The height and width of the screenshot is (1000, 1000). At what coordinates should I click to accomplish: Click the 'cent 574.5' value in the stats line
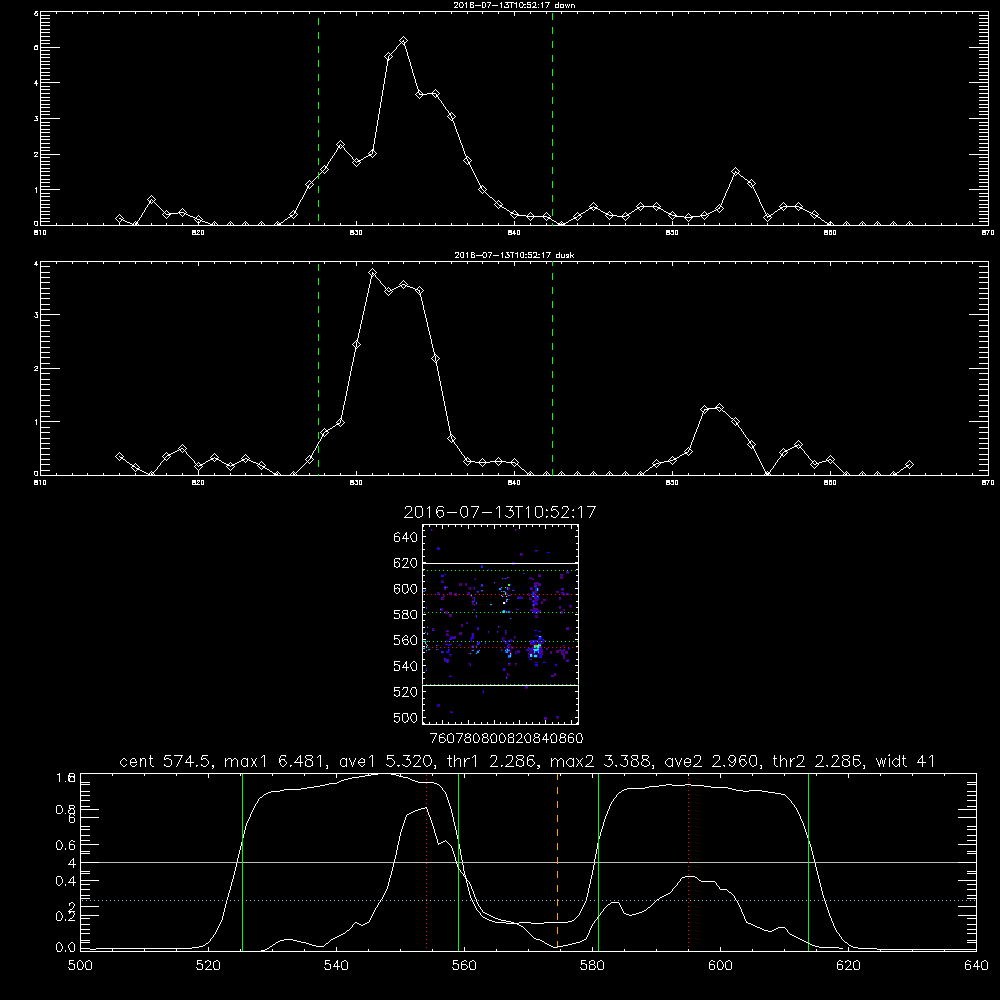coord(166,761)
